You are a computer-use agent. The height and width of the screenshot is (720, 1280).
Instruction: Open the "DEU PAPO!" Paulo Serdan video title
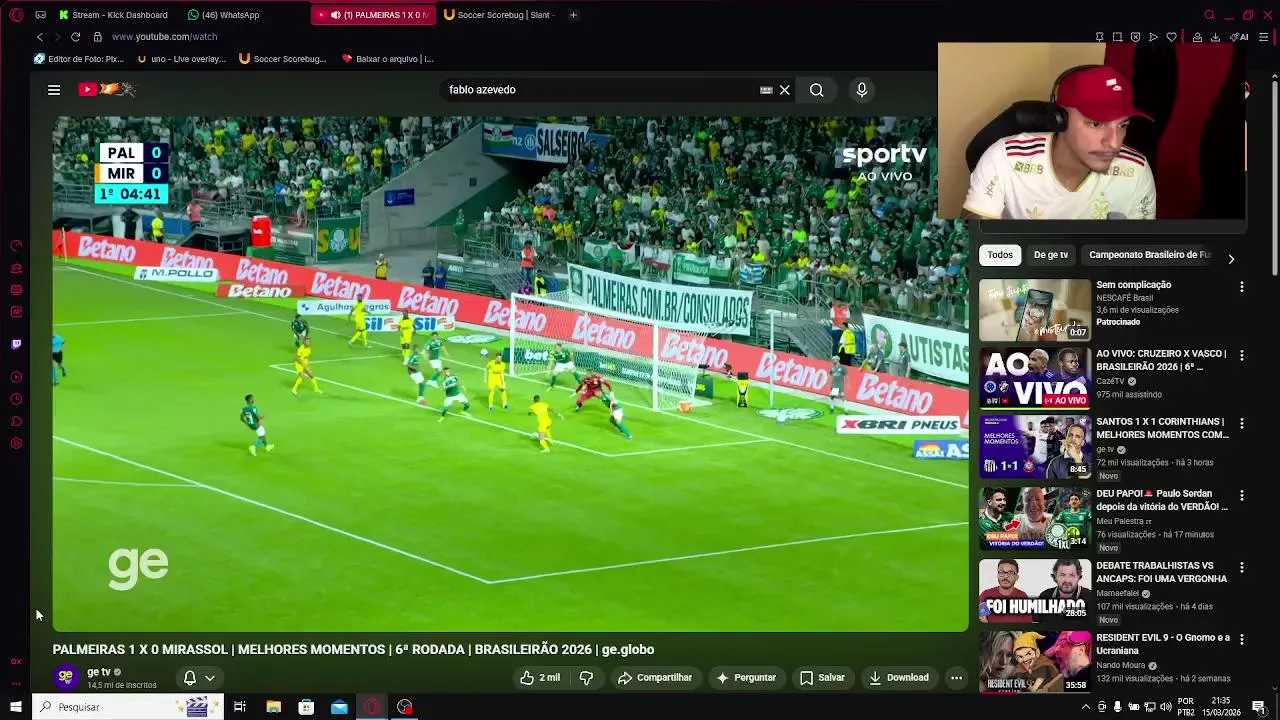tap(1162, 500)
